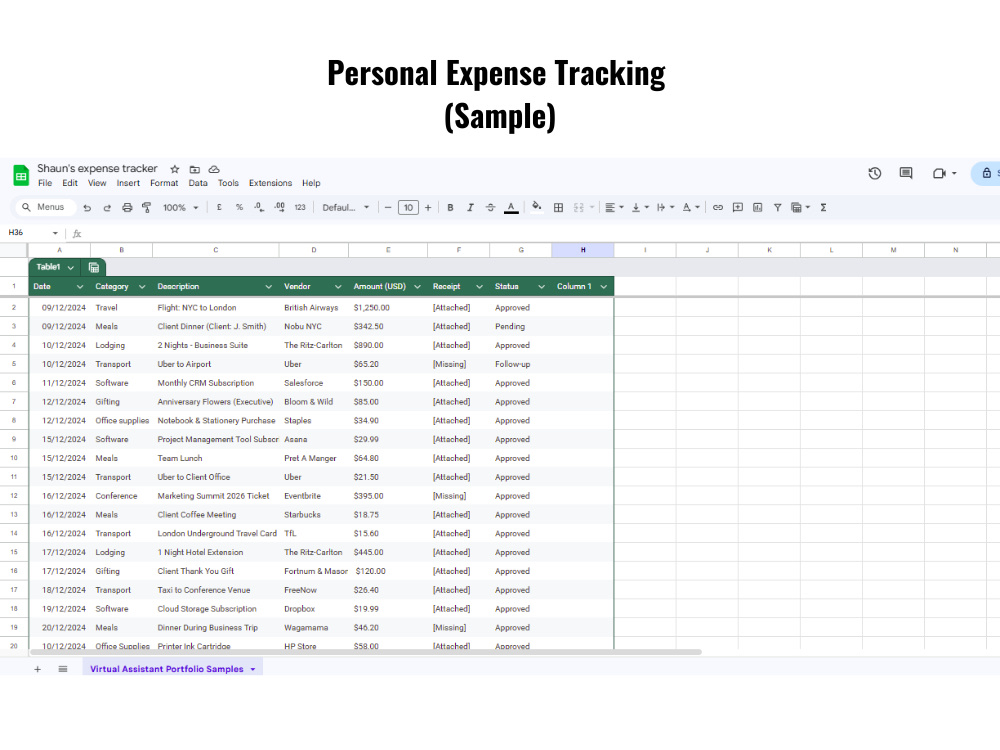Print the spreadsheet
This screenshot has height=750, width=1000.
tap(127, 207)
